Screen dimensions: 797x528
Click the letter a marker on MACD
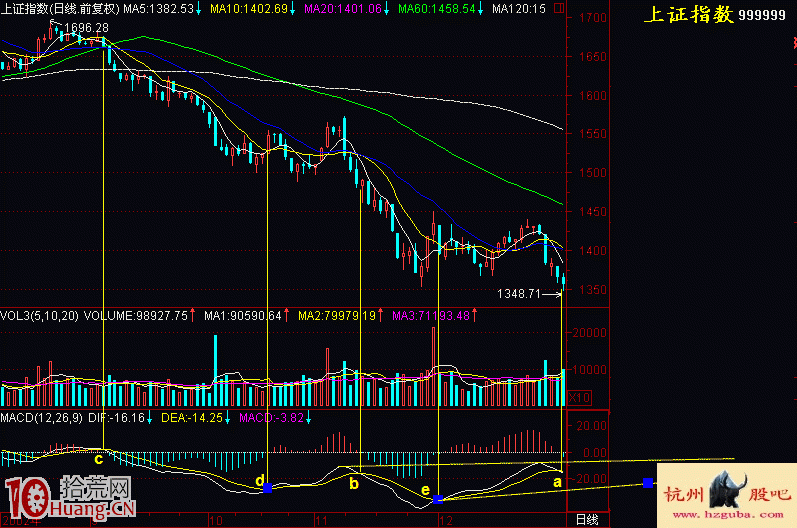[x=557, y=481]
